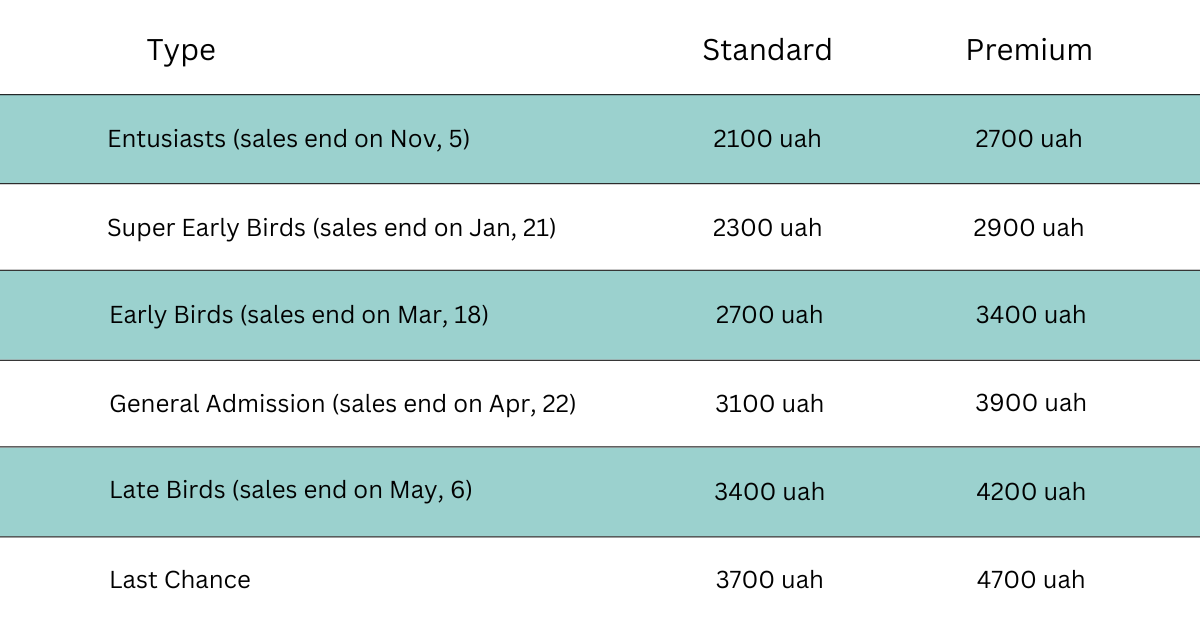Click the 4700 uah Premium price
Screen dimensions: 1200x628
click(1030, 580)
